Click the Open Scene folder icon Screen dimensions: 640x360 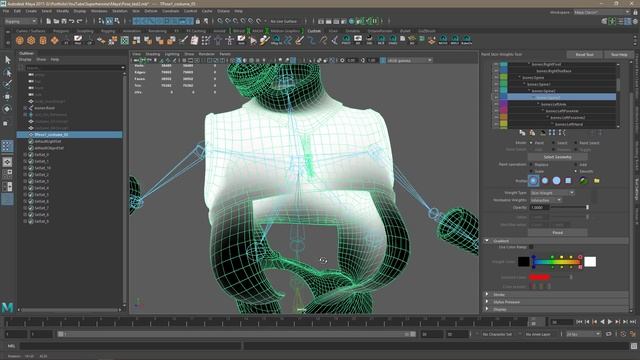tap(56, 21)
